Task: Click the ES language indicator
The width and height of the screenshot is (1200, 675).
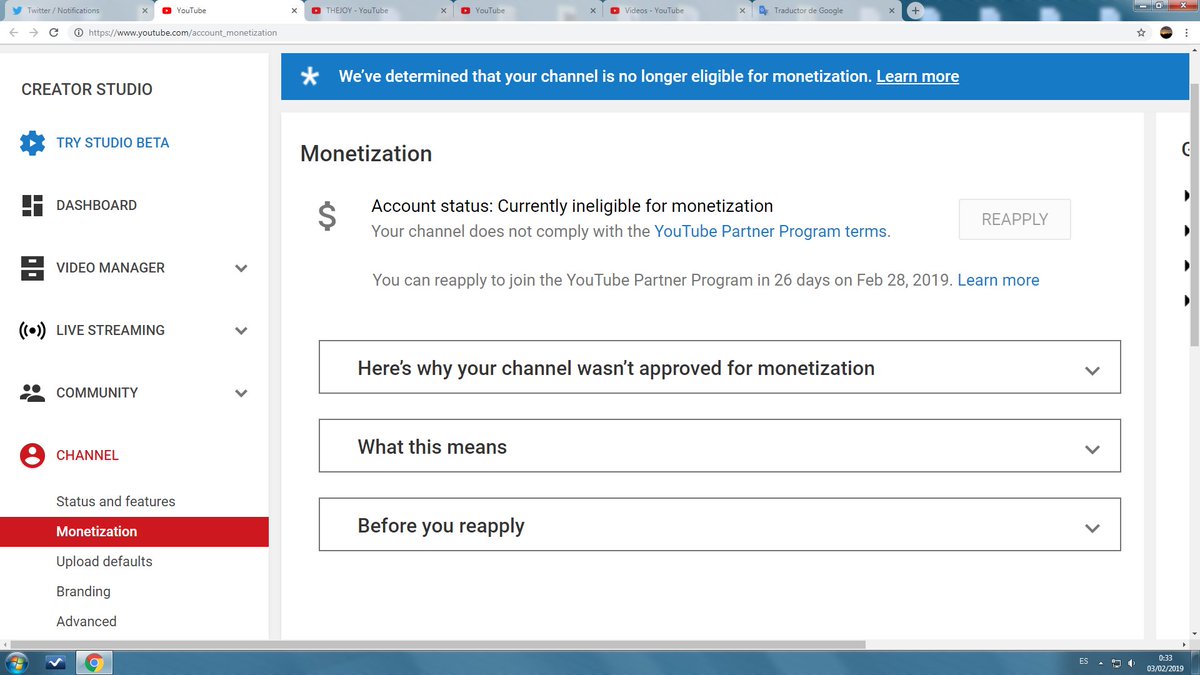Action: [1084, 662]
